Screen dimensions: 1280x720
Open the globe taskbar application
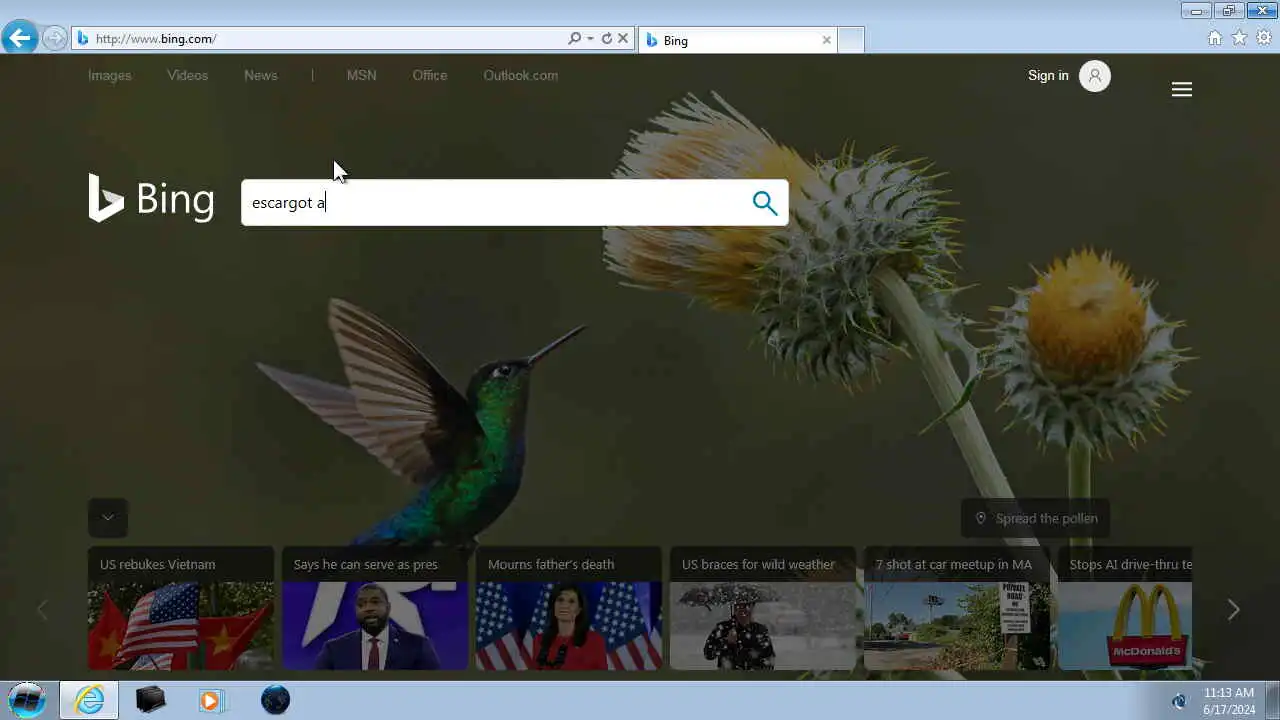(x=275, y=700)
